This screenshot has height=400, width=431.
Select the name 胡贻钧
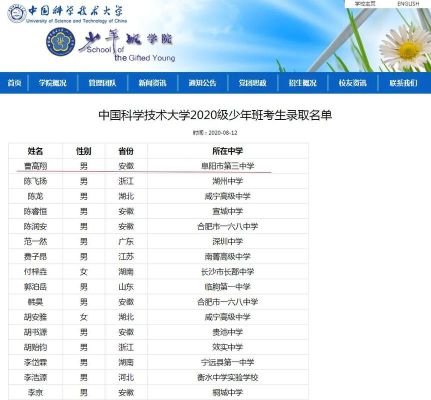click(35, 347)
